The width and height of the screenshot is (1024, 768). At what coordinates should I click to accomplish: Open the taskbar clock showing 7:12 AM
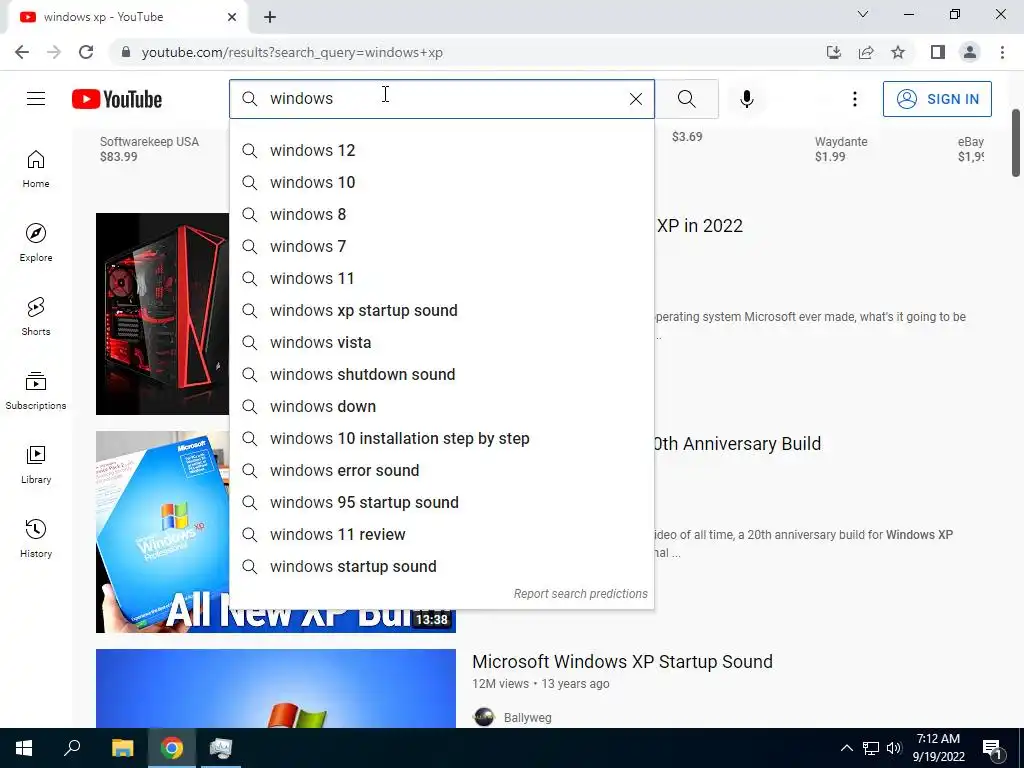coord(938,748)
